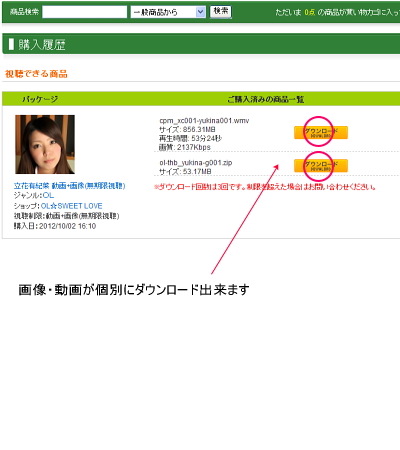Click the ただいま cart status message
Image resolution: width=400 pixels, height=450 pixels.
[337, 12]
